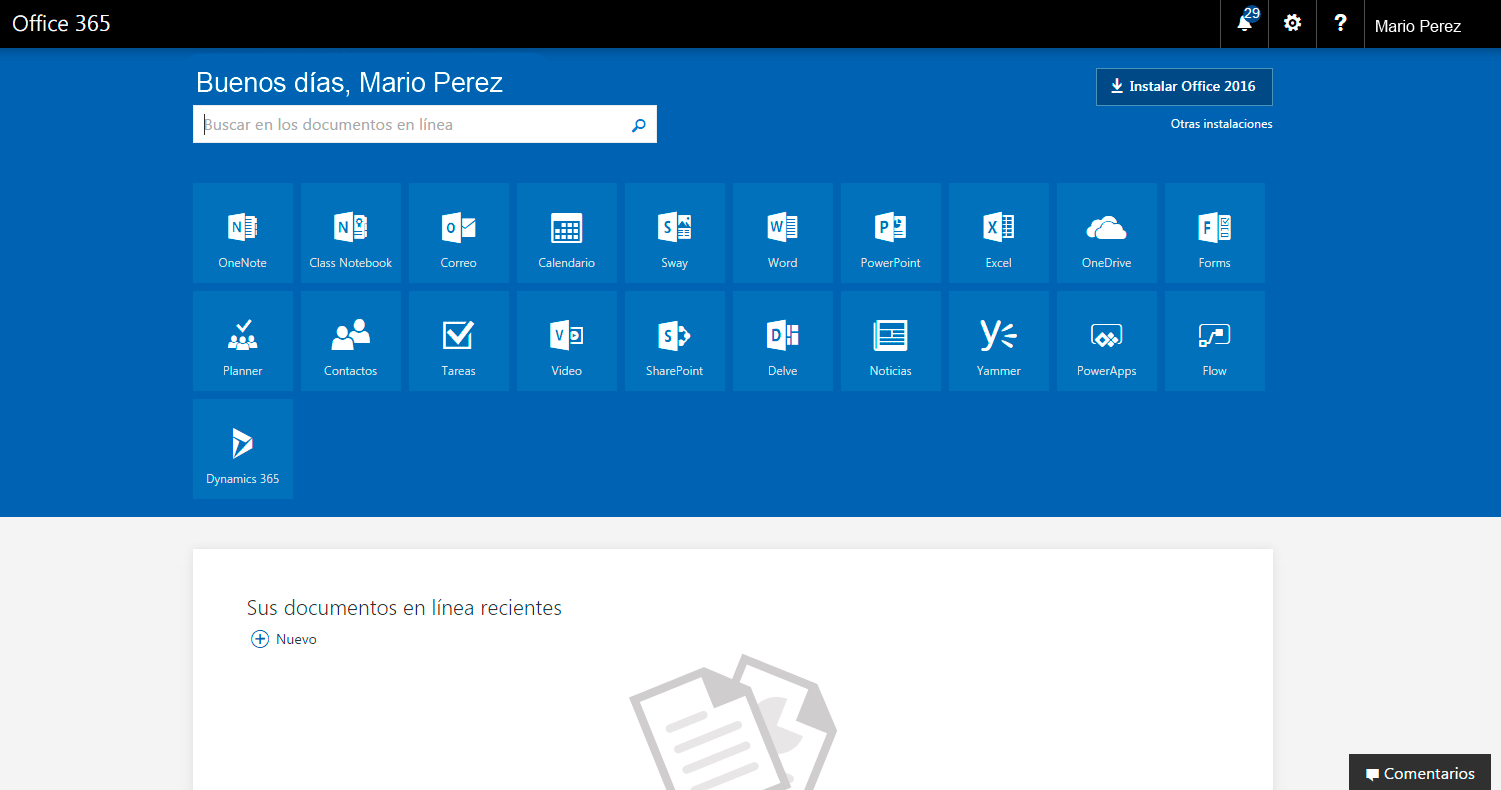
Task: Open the Excel app tile
Action: 999,233
